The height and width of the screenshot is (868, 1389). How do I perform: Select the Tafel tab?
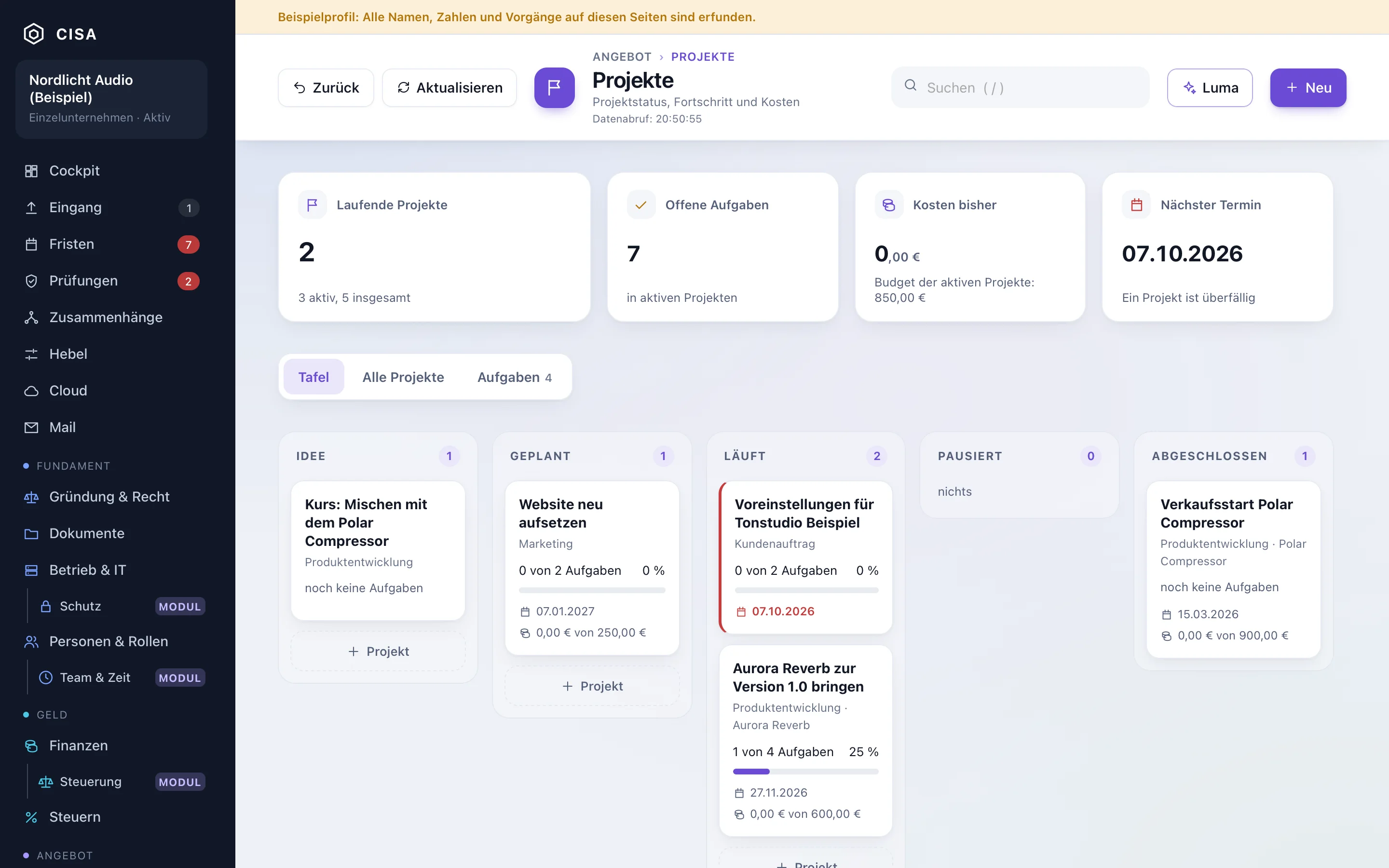pyautogui.click(x=313, y=377)
